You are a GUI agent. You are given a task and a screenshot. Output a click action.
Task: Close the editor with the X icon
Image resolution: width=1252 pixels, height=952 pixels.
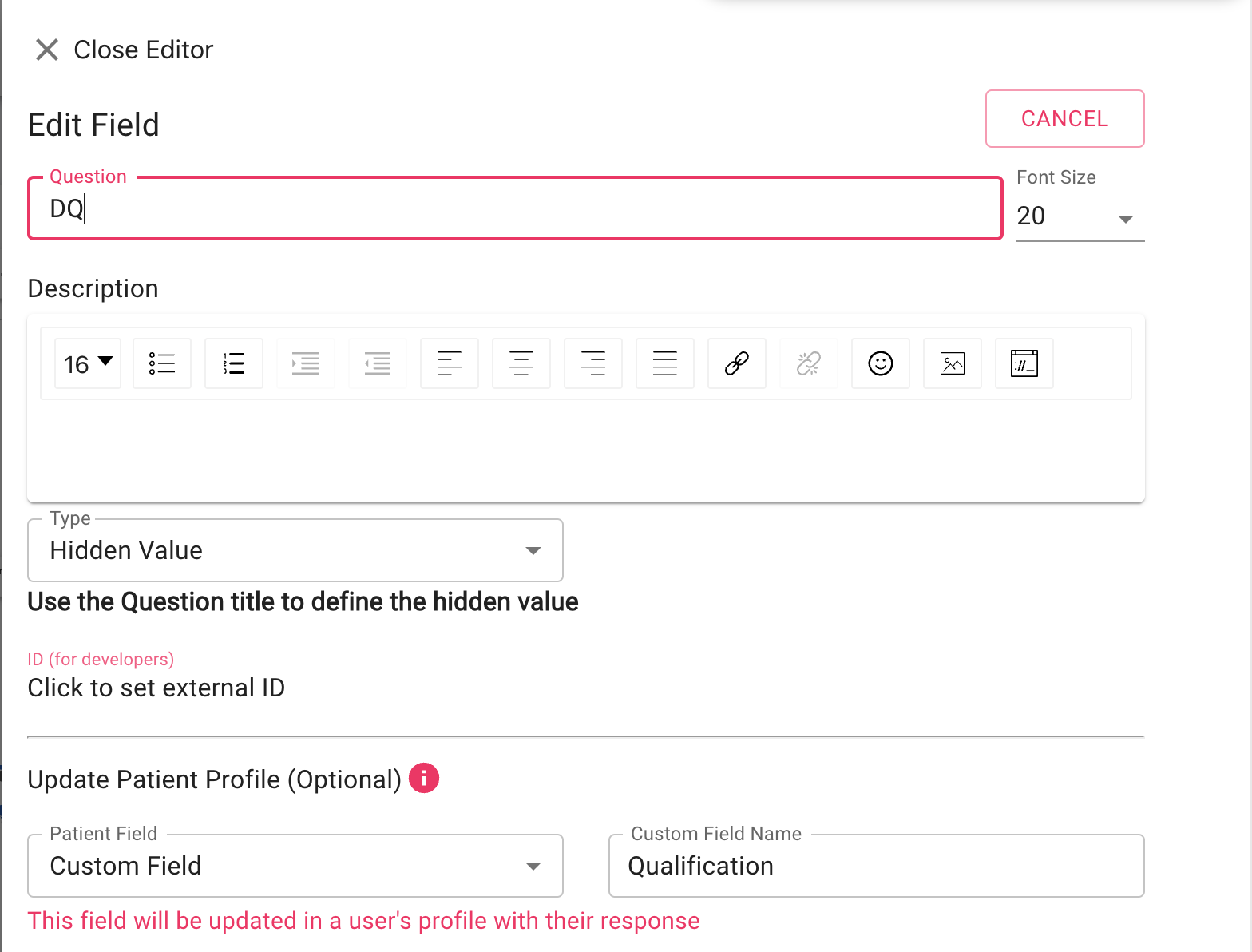[47, 50]
